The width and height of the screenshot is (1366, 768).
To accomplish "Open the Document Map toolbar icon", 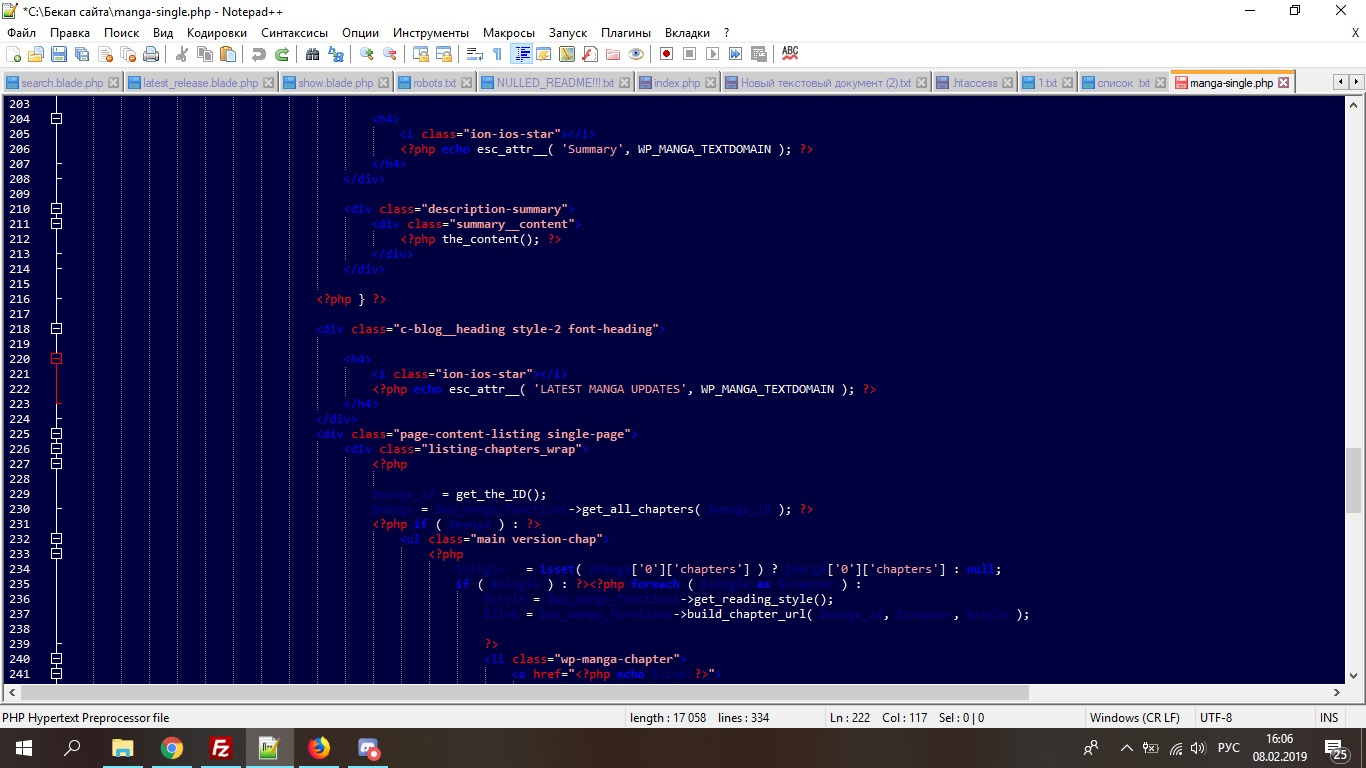I will click(567, 54).
